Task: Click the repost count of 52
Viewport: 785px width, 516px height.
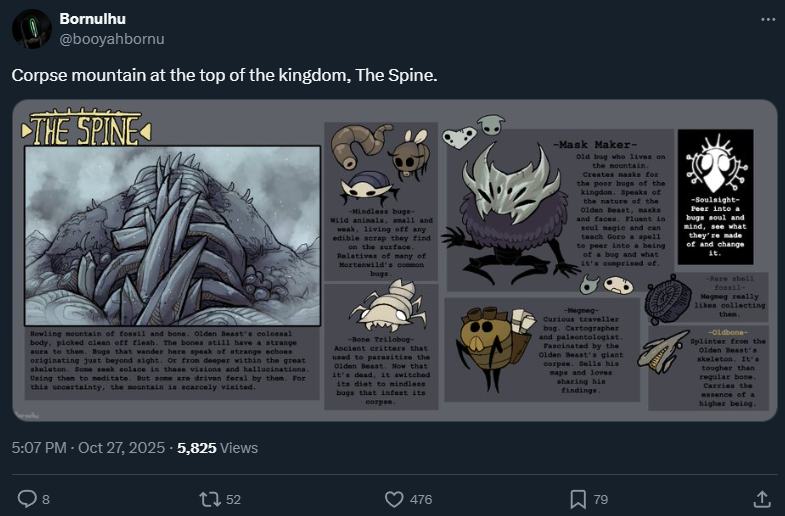Action: 233,498
